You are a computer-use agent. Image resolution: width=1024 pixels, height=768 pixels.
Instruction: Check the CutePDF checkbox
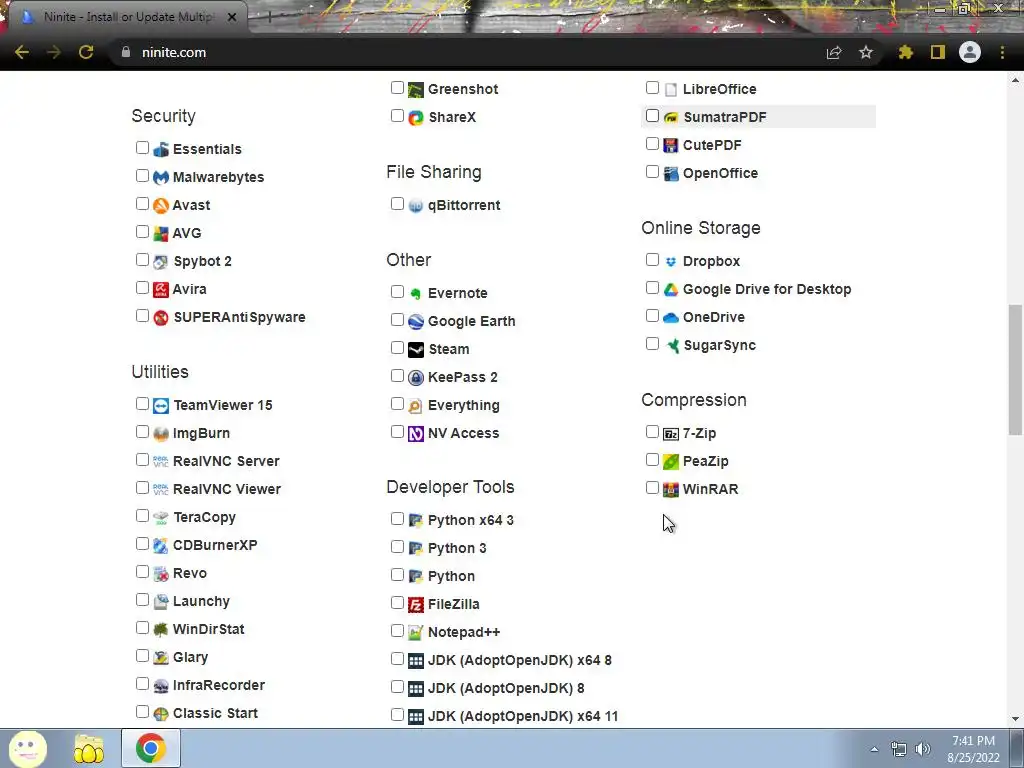coord(652,144)
